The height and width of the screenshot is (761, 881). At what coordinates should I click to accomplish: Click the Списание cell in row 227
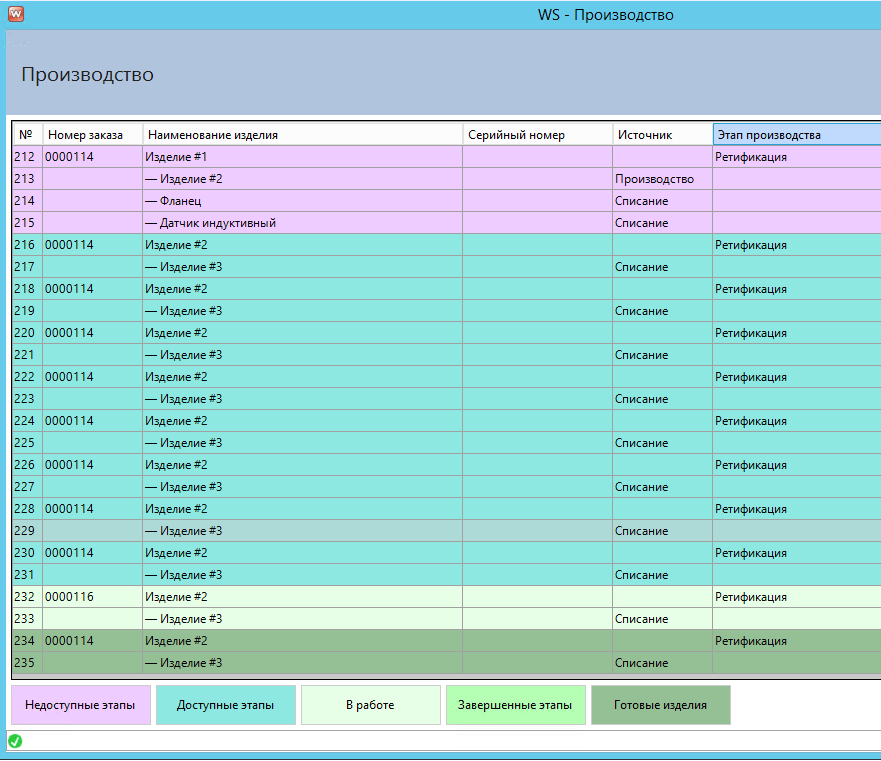(x=663, y=487)
